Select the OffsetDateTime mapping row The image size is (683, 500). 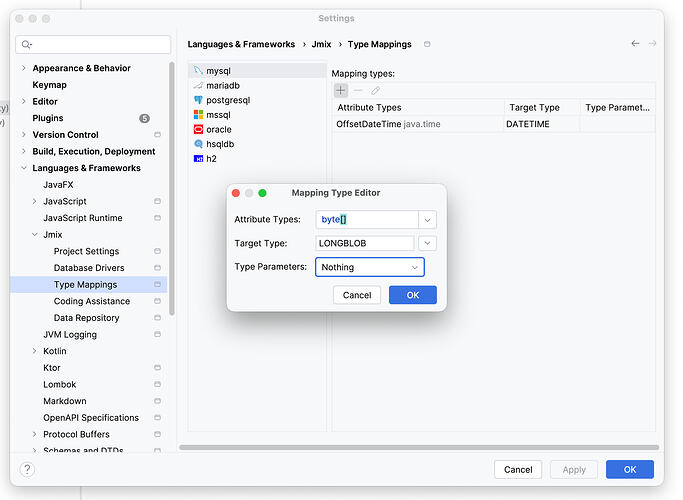(494, 124)
